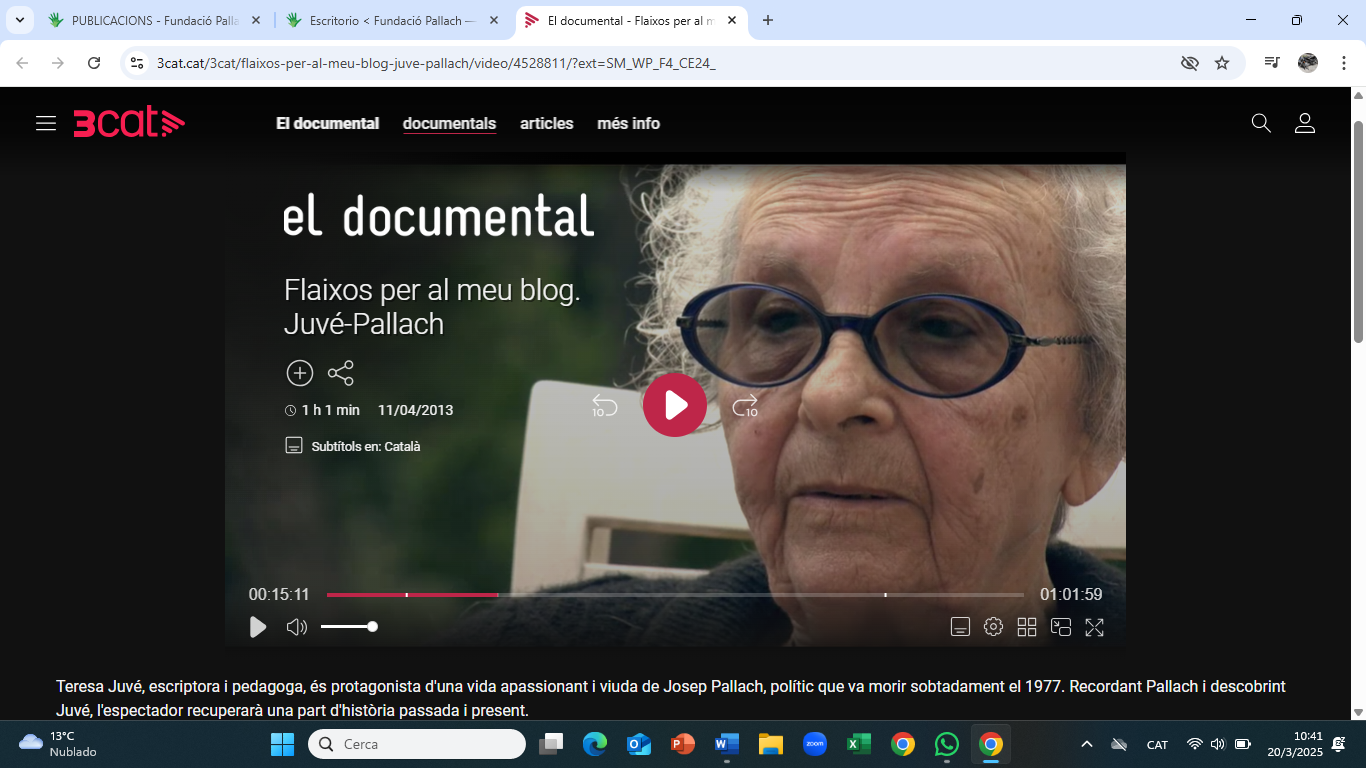
Task: Open the El documental section
Action: pyautogui.click(x=328, y=124)
